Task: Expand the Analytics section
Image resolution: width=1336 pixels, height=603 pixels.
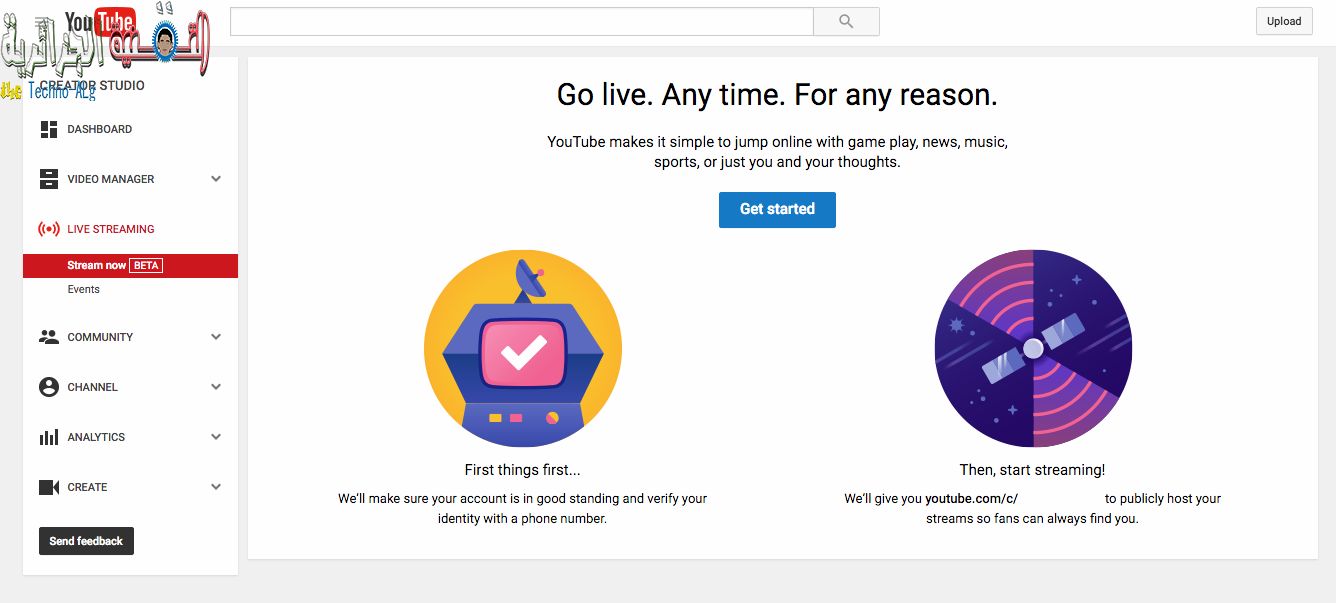Action: tap(216, 437)
